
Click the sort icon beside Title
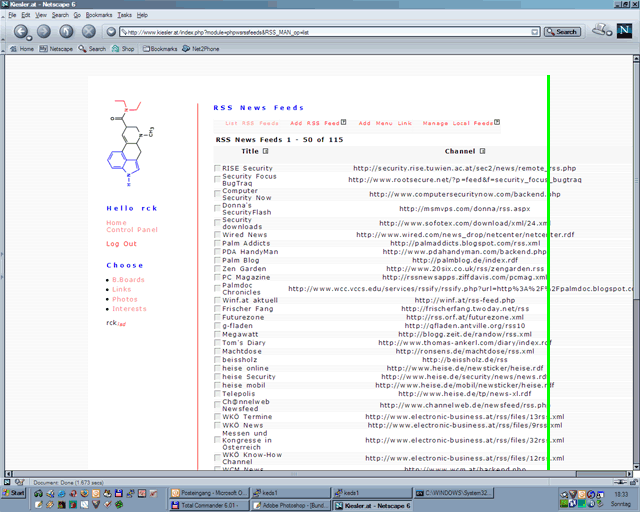point(265,152)
